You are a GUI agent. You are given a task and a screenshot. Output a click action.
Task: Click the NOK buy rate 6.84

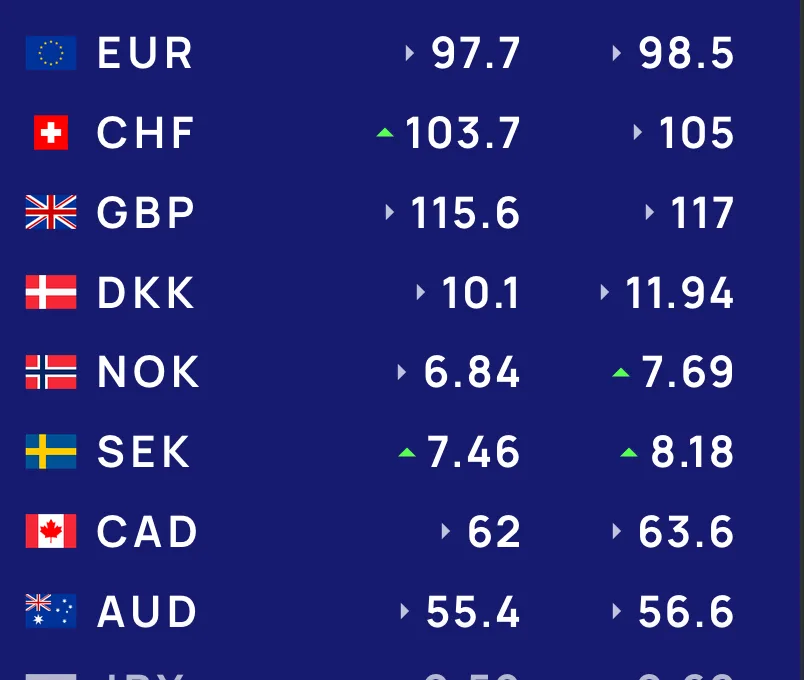click(x=472, y=372)
